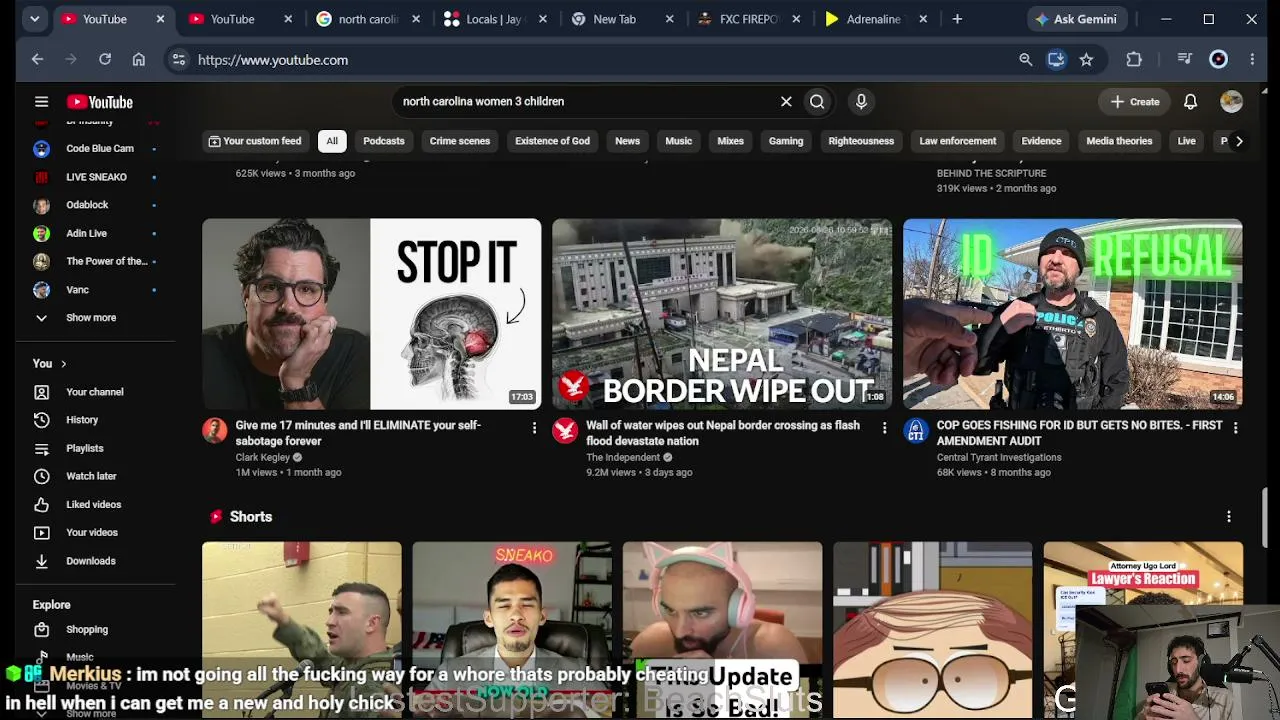Click the magnifying glass search button
Viewport: 1280px width, 720px height.
click(817, 101)
